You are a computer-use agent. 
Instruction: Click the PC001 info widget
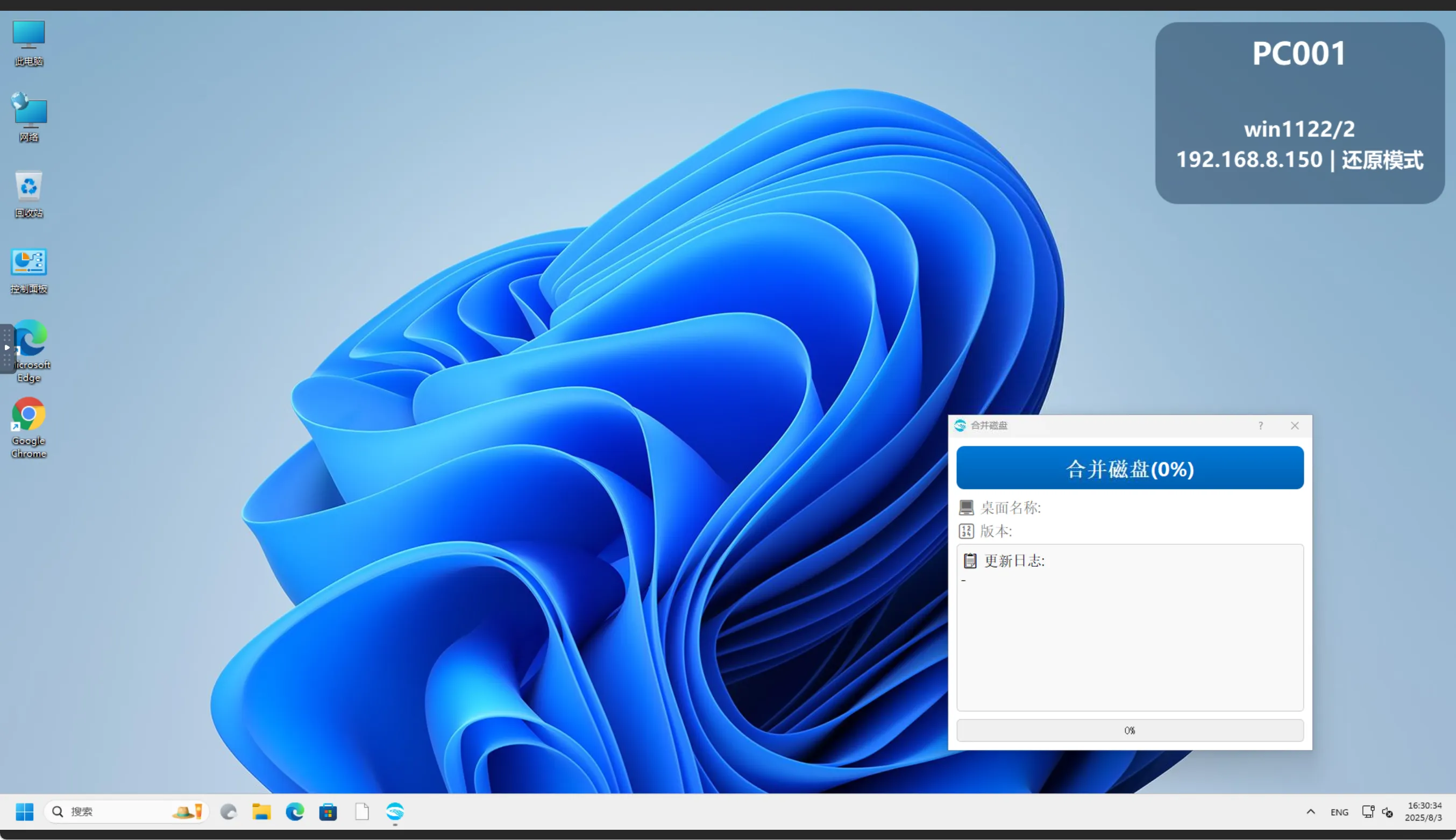(x=1299, y=113)
